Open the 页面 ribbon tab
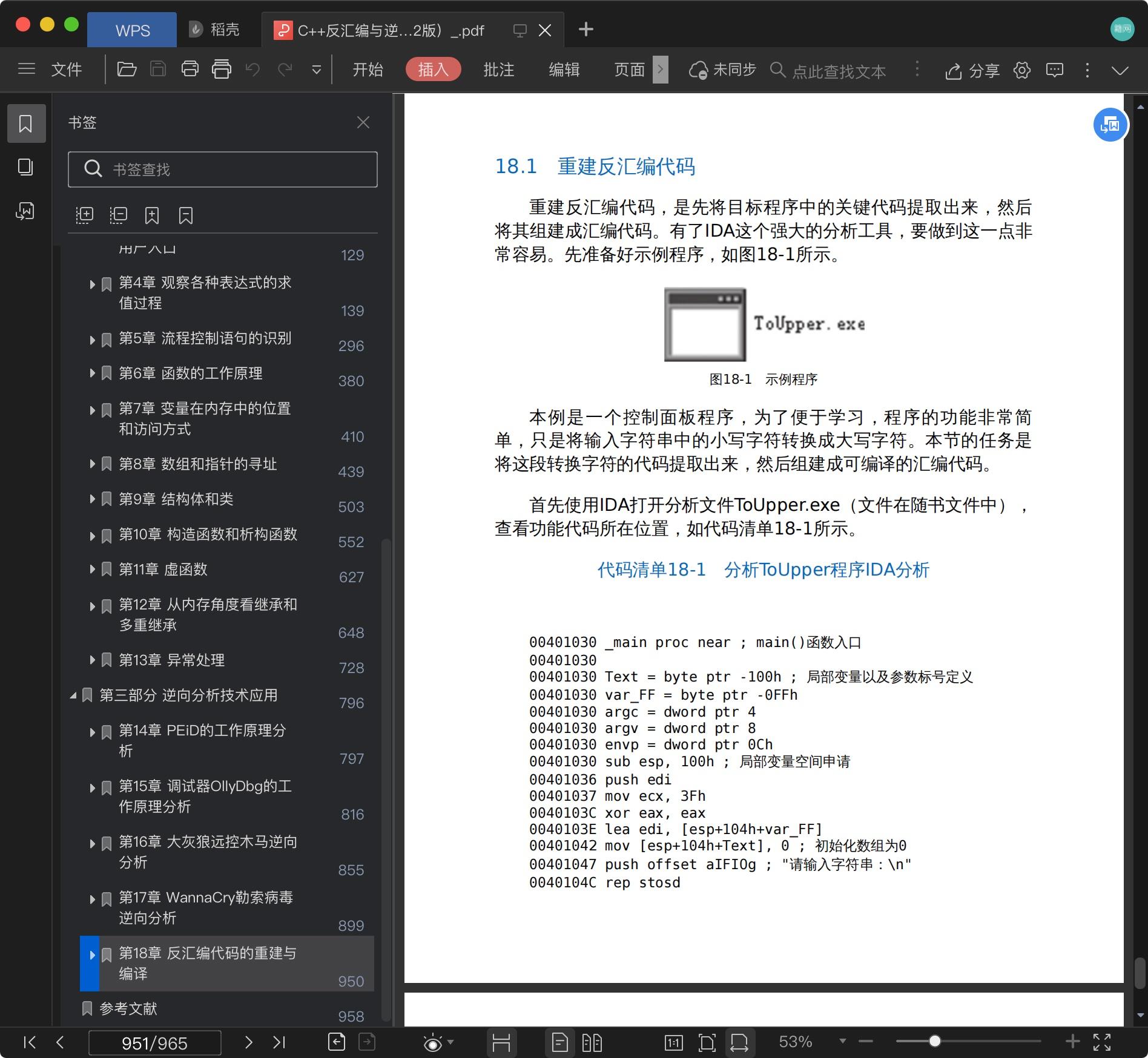The width and height of the screenshot is (1148, 1058). point(630,70)
